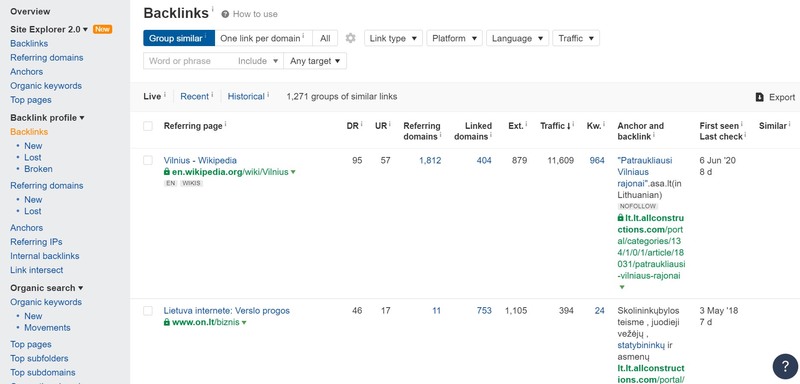Click the green lock icon before www.on.lt
Image resolution: width=800 pixels, height=384 pixels.
click(x=166, y=322)
